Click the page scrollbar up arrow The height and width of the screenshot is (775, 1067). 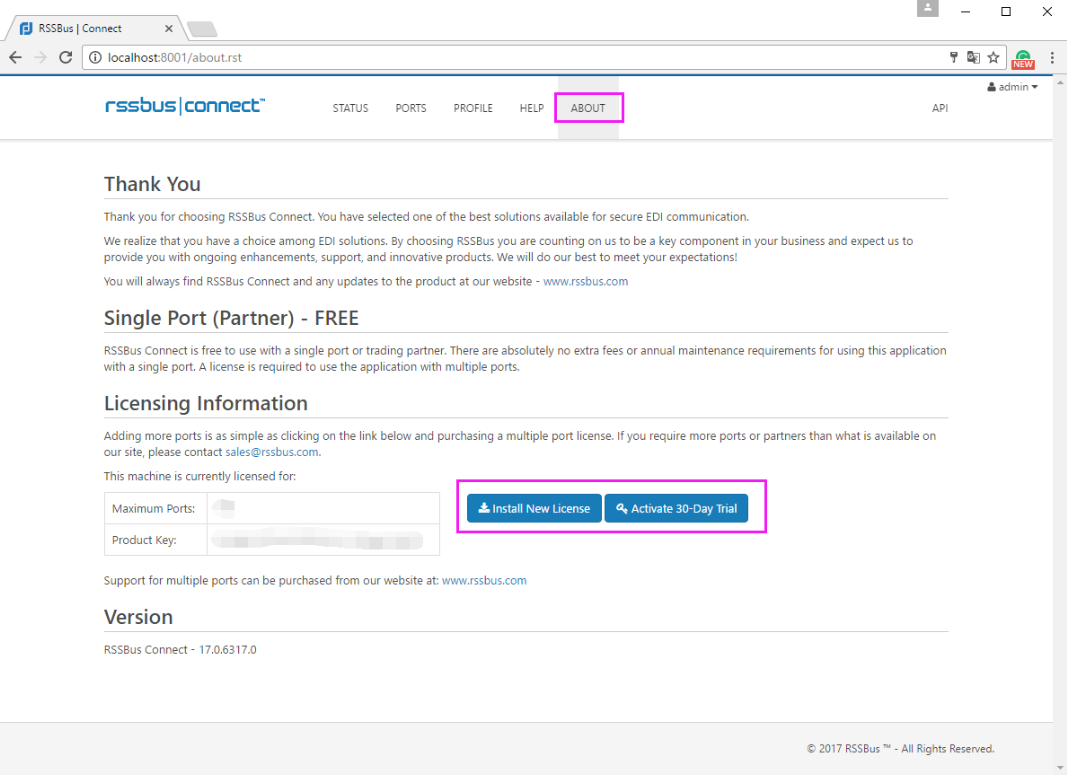pyautogui.click(x=1060, y=83)
